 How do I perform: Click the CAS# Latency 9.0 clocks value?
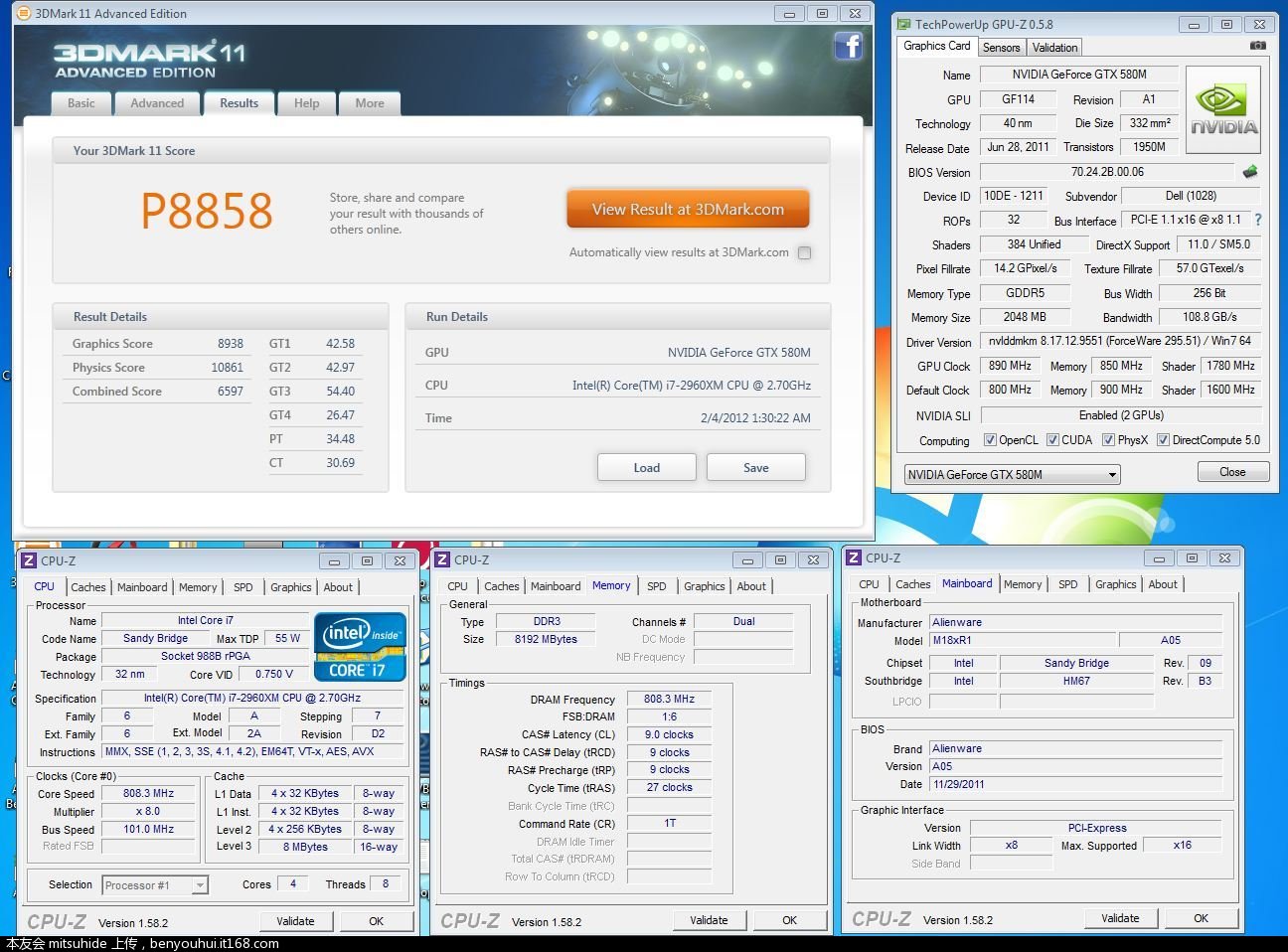(x=669, y=735)
